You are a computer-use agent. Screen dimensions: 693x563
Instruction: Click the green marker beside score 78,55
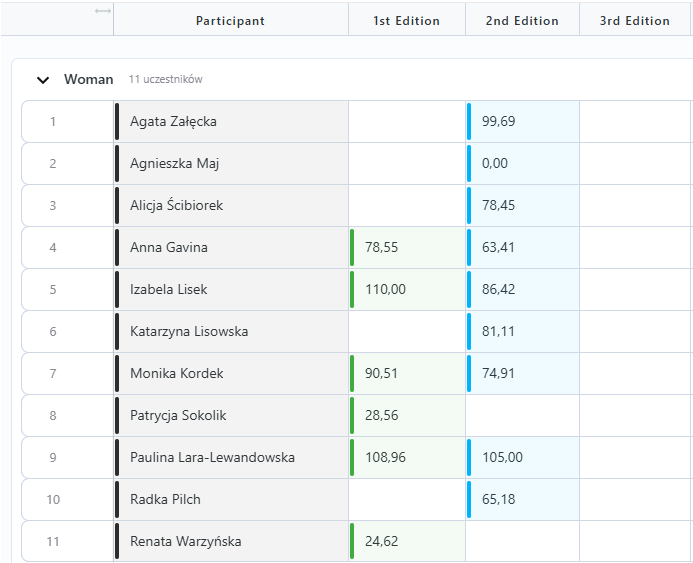[352, 247]
